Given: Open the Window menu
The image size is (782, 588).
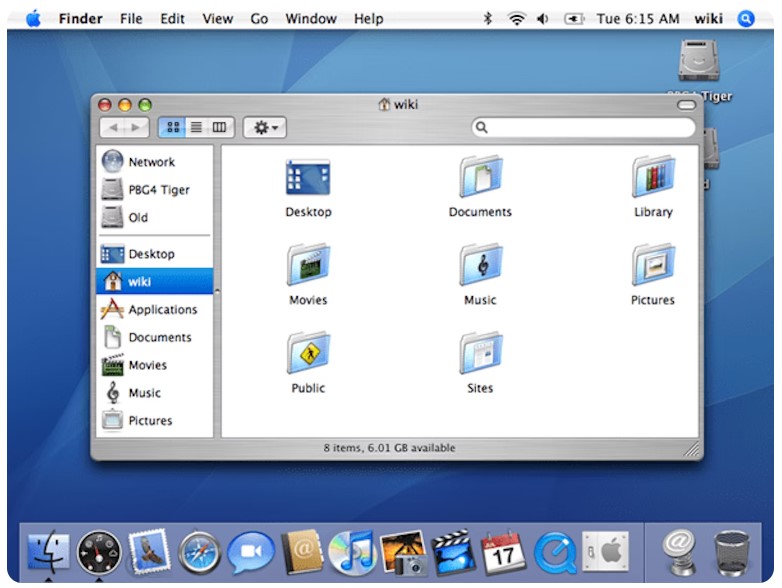Looking at the screenshot, I should (x=311, y=19).
